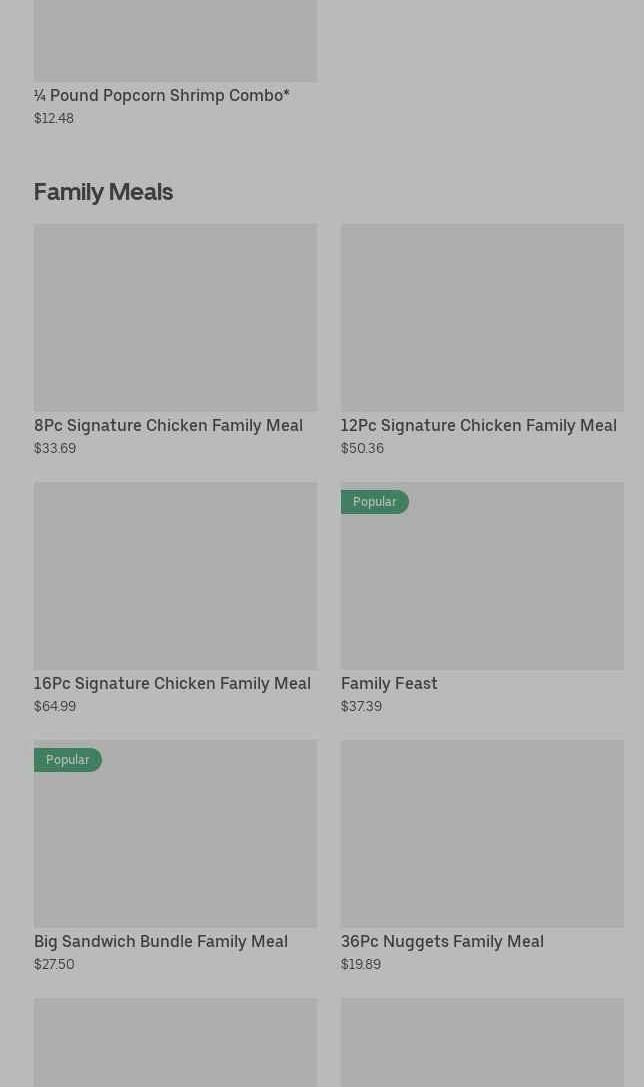The image size is (644, 1087).
Task: Click the $33.69 price label
Action: tap(55, 448)
